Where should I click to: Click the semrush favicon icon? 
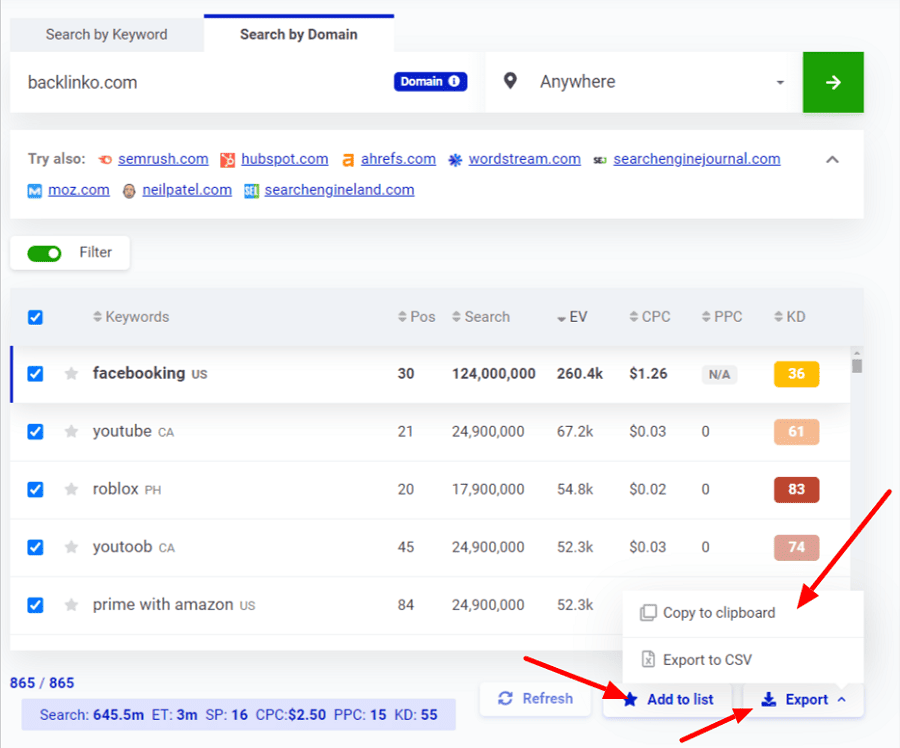coord(105,160)
